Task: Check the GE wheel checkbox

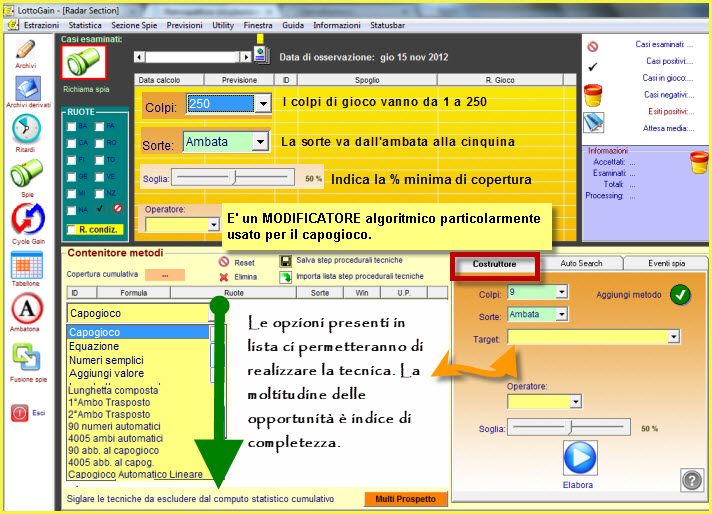Action: coord(71,177)
